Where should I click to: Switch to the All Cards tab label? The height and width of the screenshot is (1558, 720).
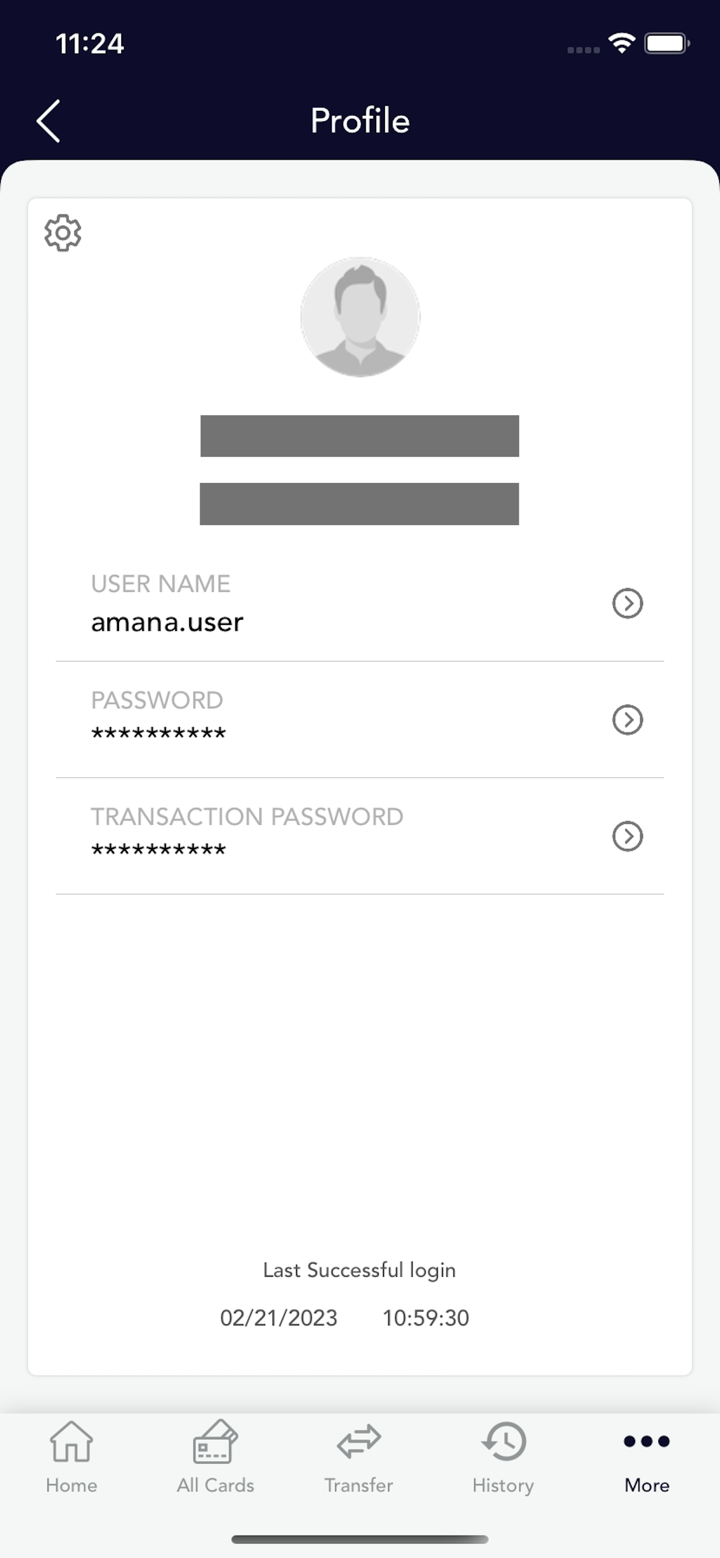click(x=215, y=1485)
